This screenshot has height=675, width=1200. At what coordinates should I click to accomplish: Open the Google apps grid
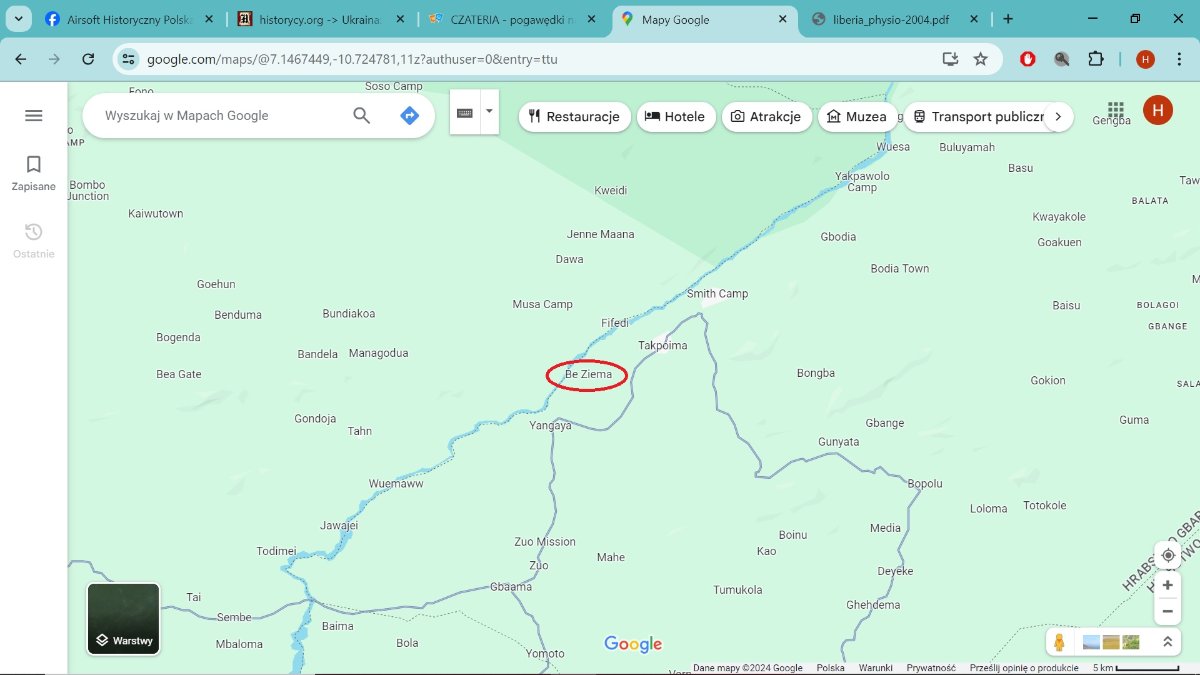pyautogui.click(x=1116, y=110)
